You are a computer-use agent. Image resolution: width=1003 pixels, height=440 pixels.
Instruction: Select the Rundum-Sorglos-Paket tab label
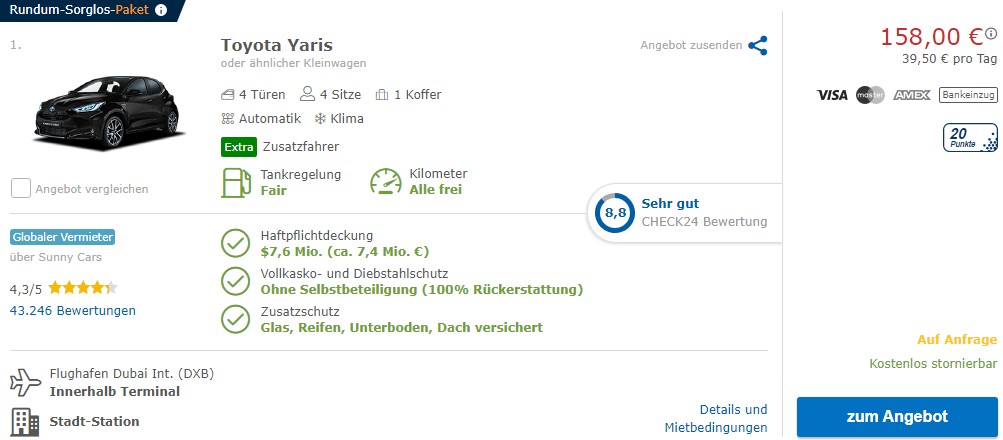point(78,10)
